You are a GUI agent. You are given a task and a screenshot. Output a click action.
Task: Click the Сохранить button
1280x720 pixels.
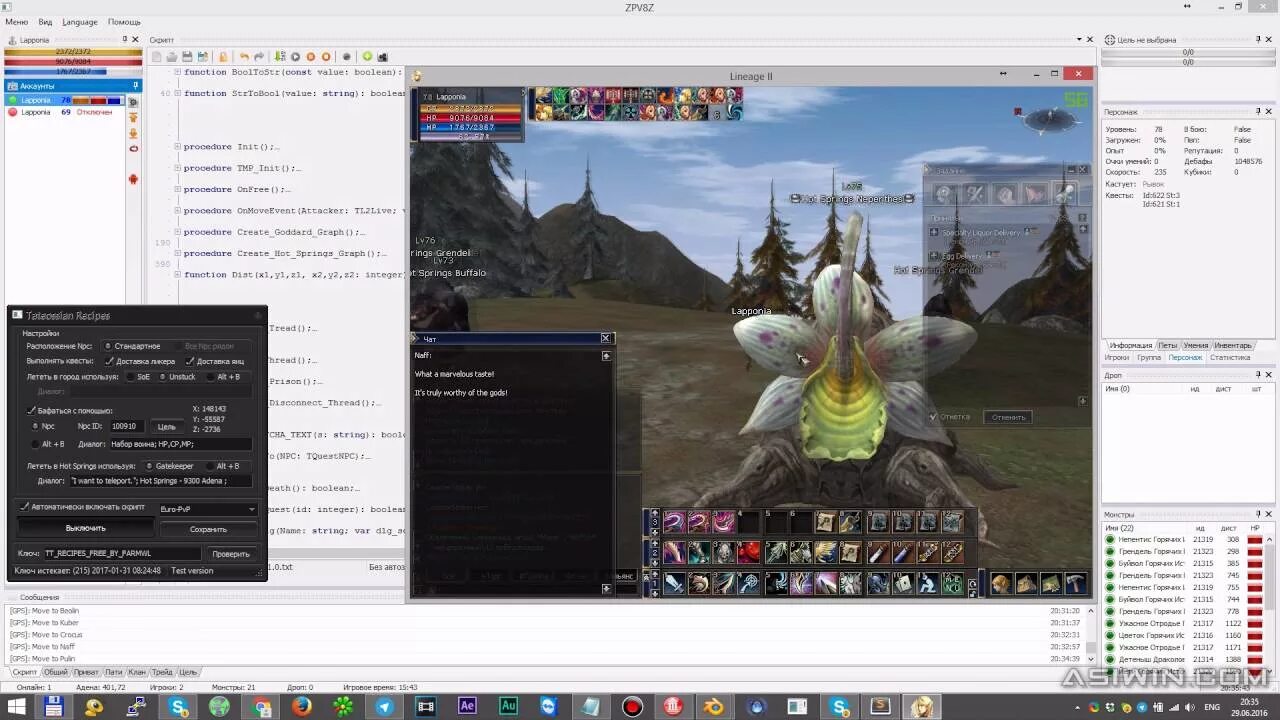click(208, 529)
